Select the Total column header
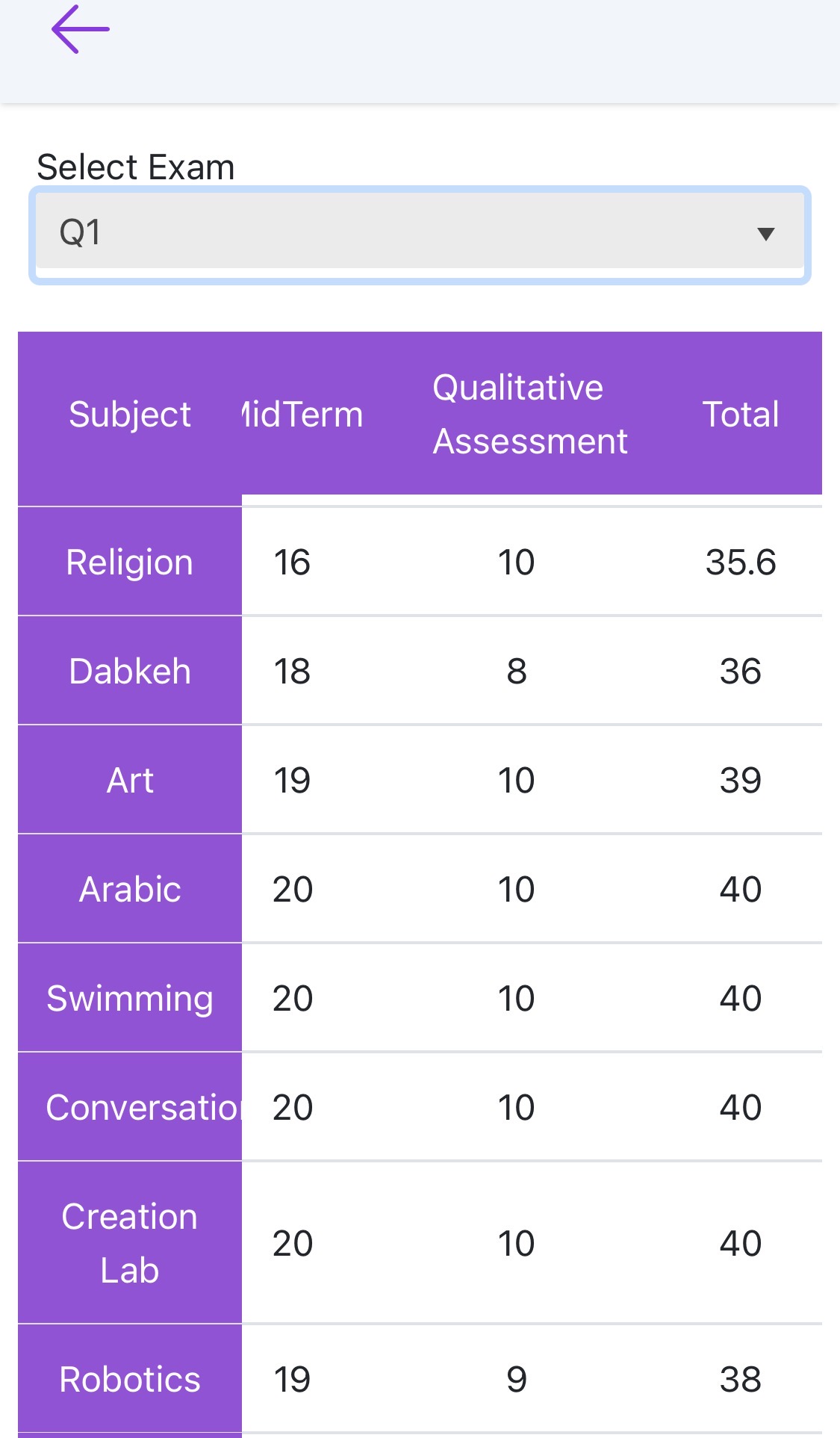The image size is (840, 1438). tap(741, 415)
